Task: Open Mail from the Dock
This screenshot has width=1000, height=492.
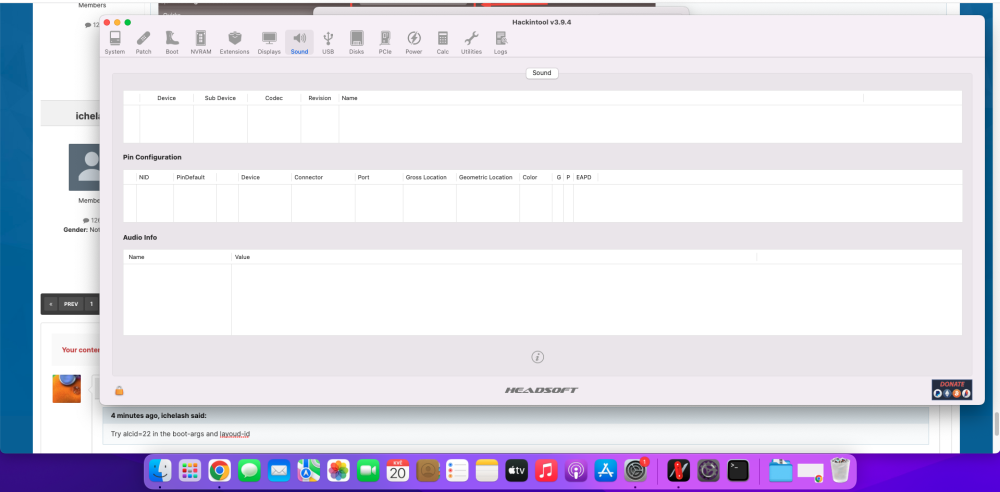Action: pos(279,471)
